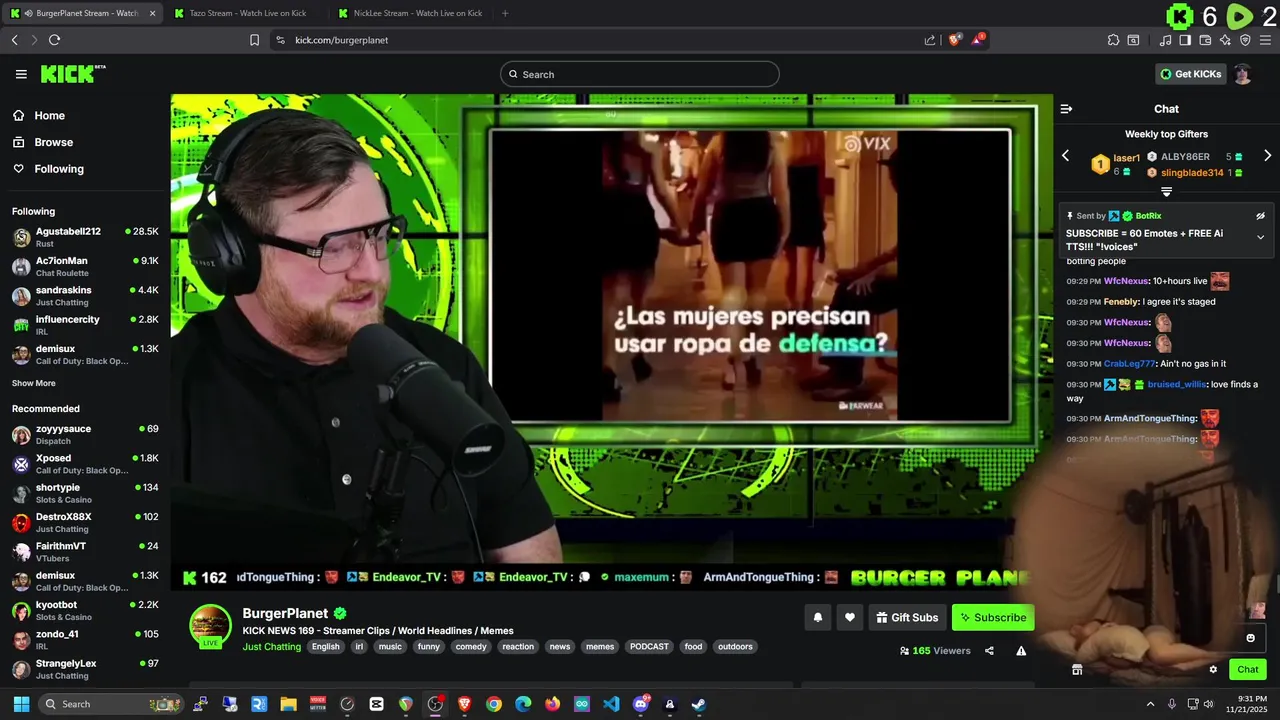The height and width of the screenshot is (720, 1280).
Task: Open the Kick hamburger sidebar menu
Action: pyautogui.click(x=21, y=74)
